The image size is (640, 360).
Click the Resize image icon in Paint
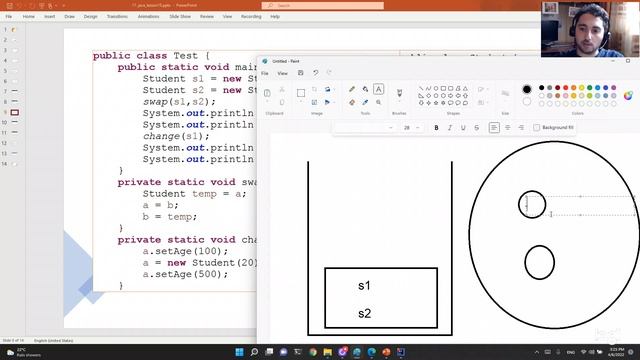314,102
